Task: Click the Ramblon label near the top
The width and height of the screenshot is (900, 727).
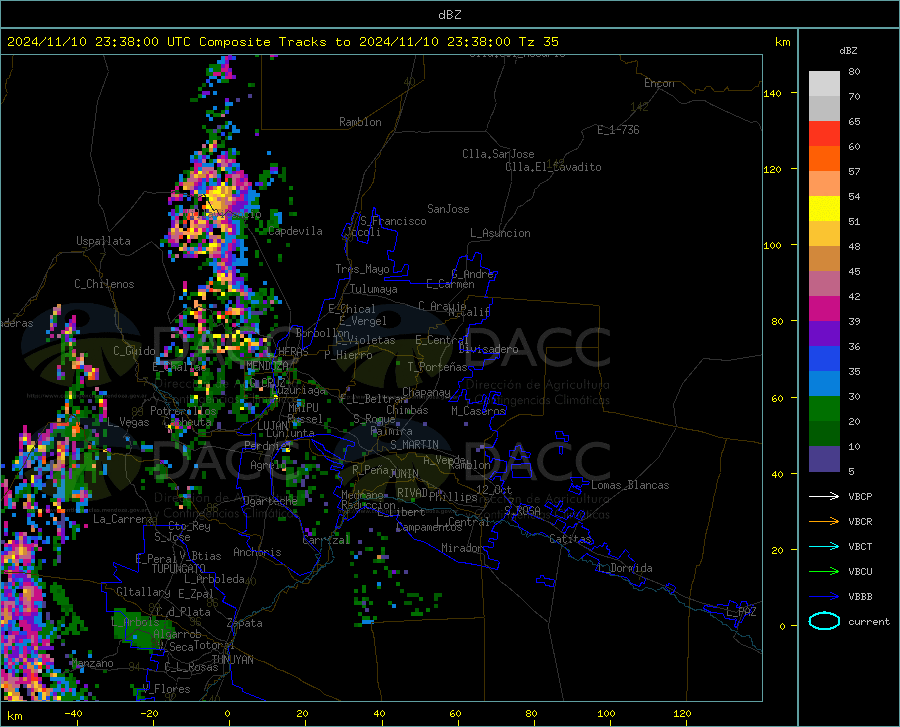Action: [x=360, y=122]
